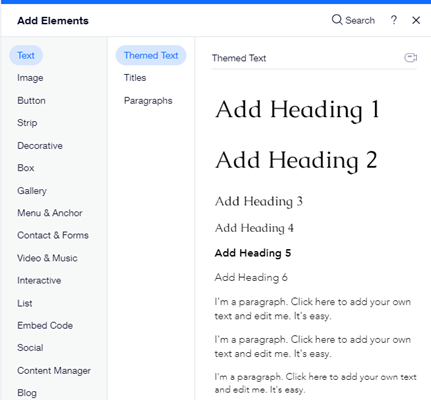
Task: Open help via question mark icon
Action: click(394, 20)
